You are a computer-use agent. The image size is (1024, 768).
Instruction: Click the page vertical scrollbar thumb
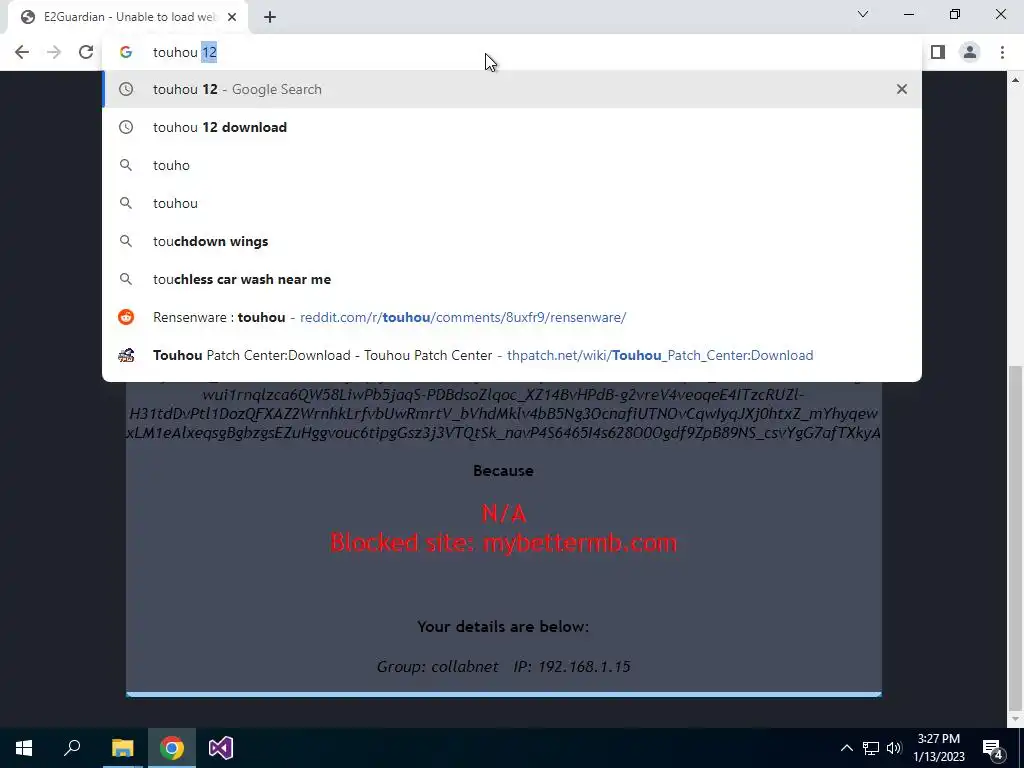coord(1016,536)
